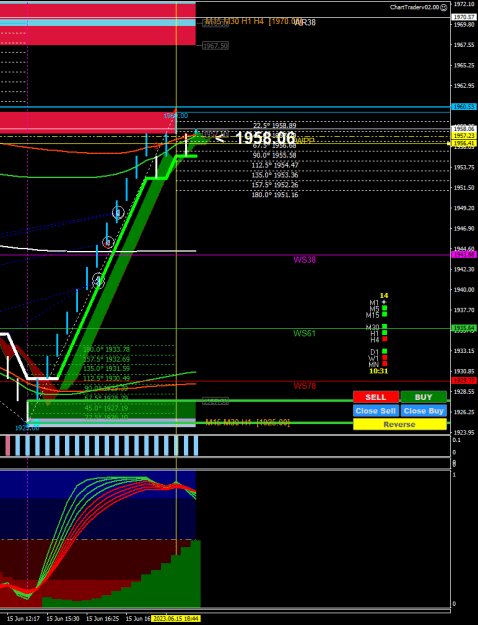The image size is (478, 625).
Task: Click the green BUY button
Action: coord(423,397)
